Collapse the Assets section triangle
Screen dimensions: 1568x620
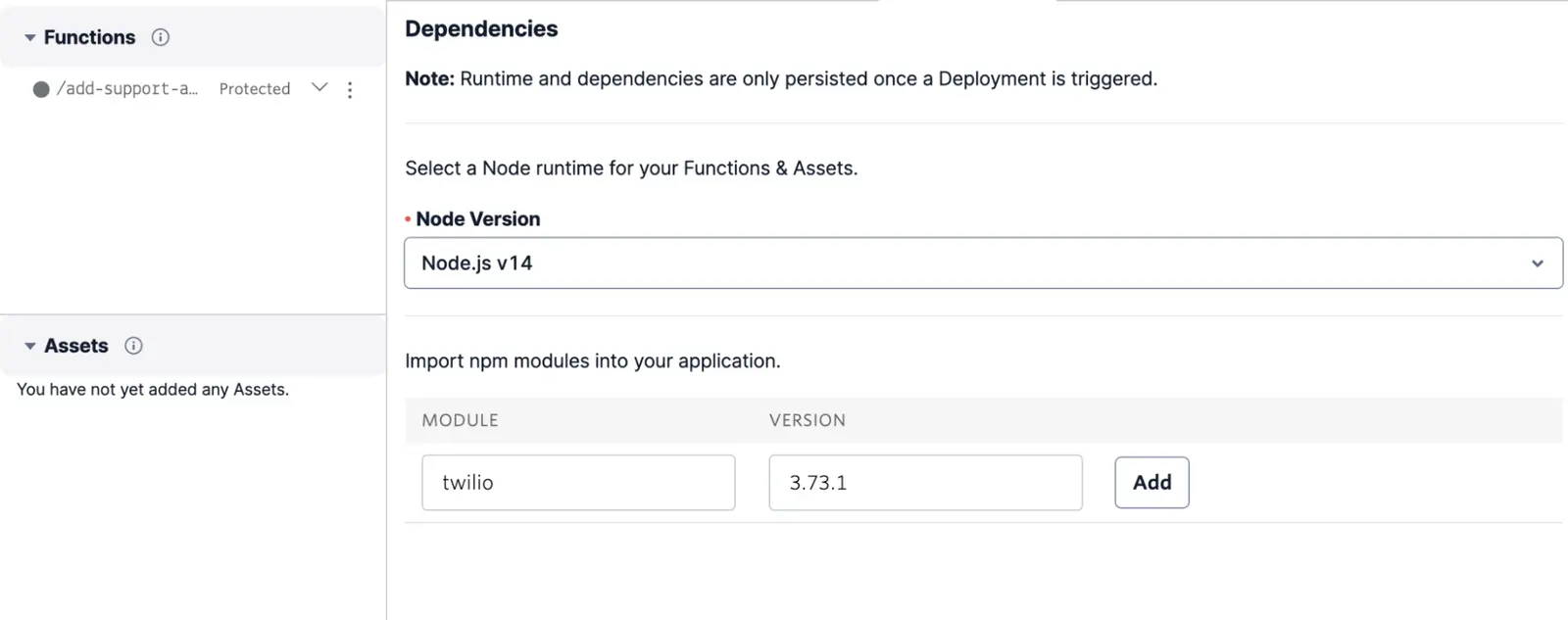[30, 346]
